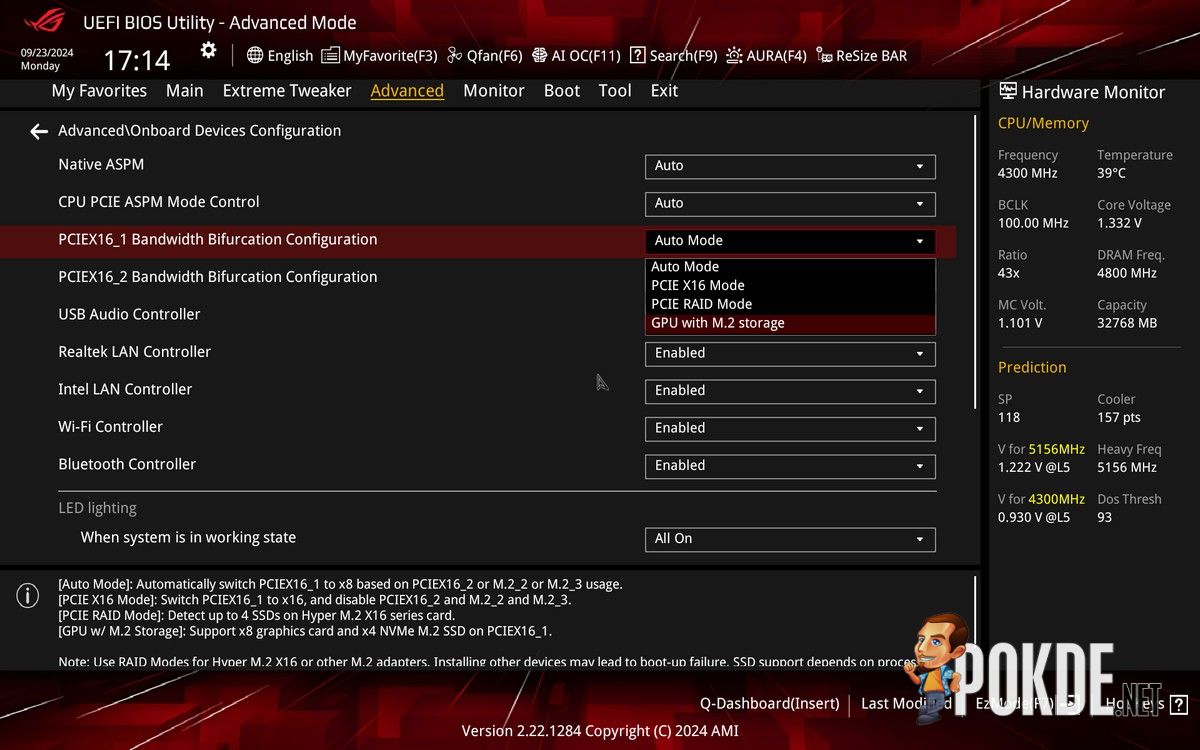Viewport: 1200px width, 750px height.
Task: Collapse the PCIEX16_1 Bandwidth Bifurcation dropdown
Action: 790,241
